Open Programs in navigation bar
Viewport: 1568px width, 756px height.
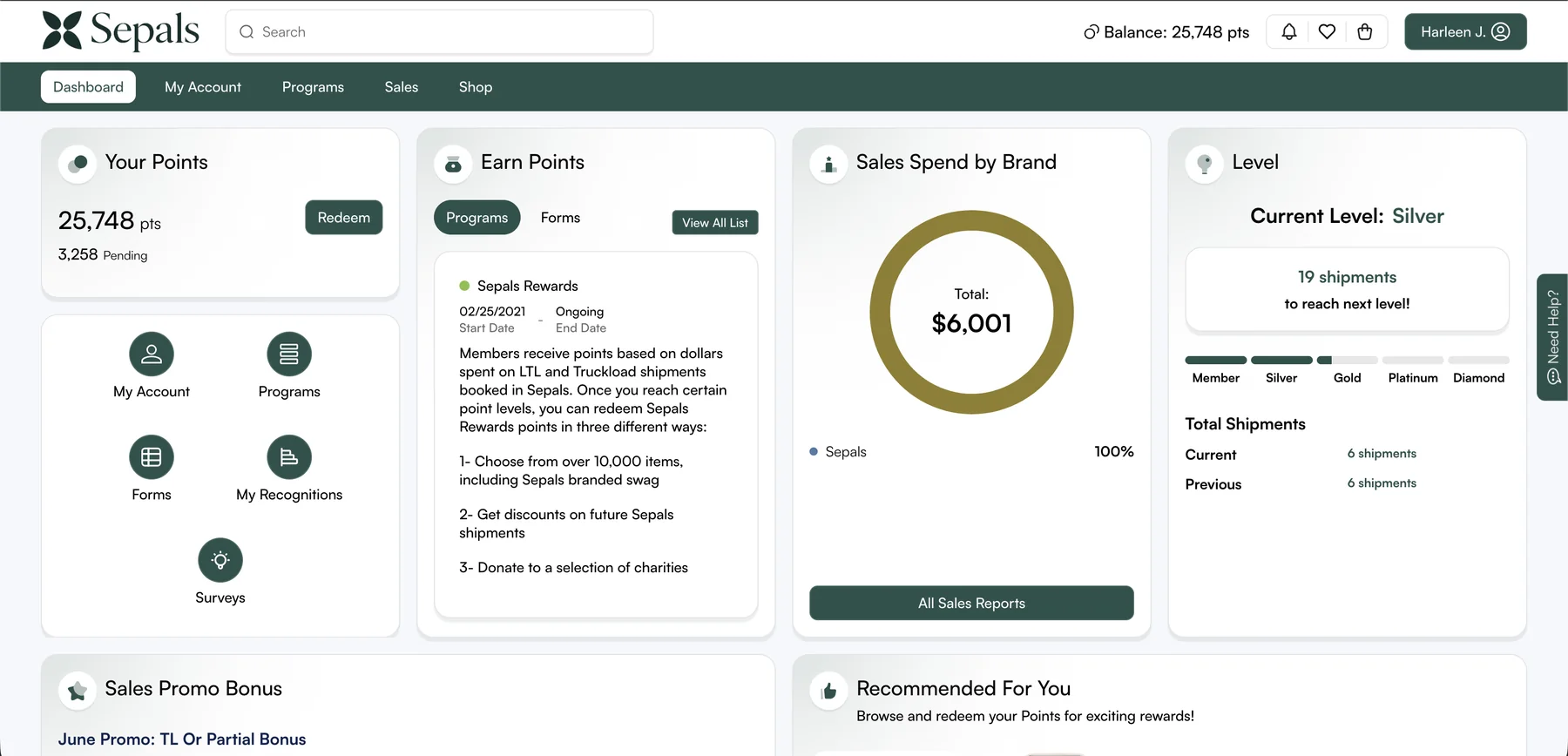point(313,87)
